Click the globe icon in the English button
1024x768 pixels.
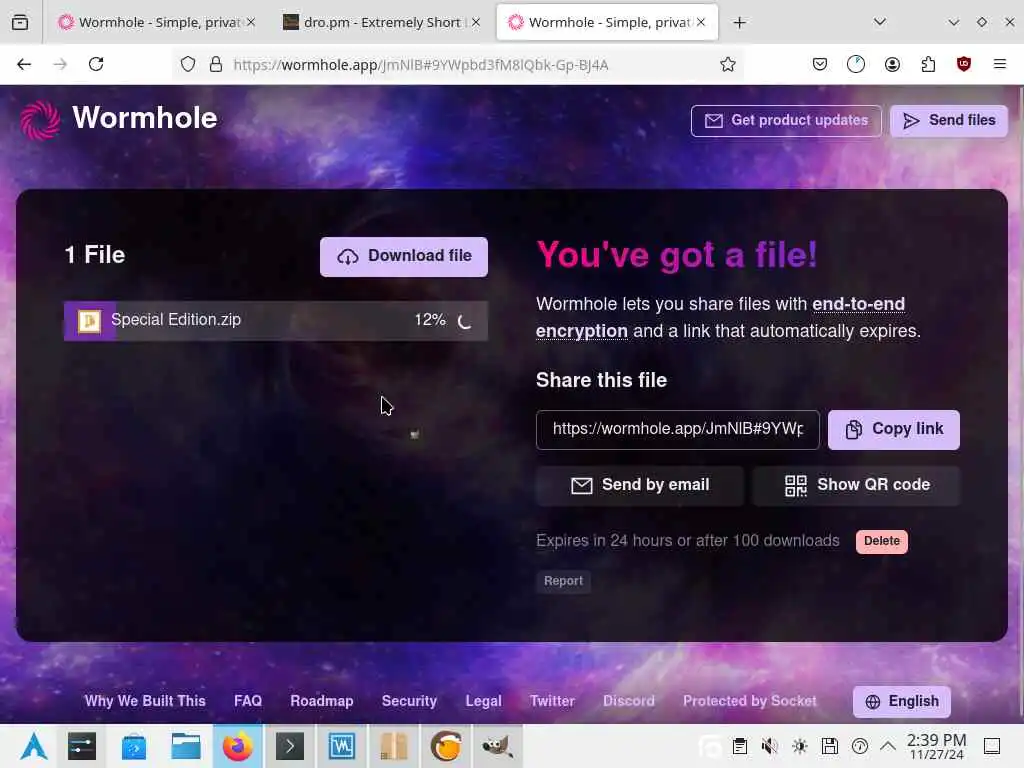872,701
